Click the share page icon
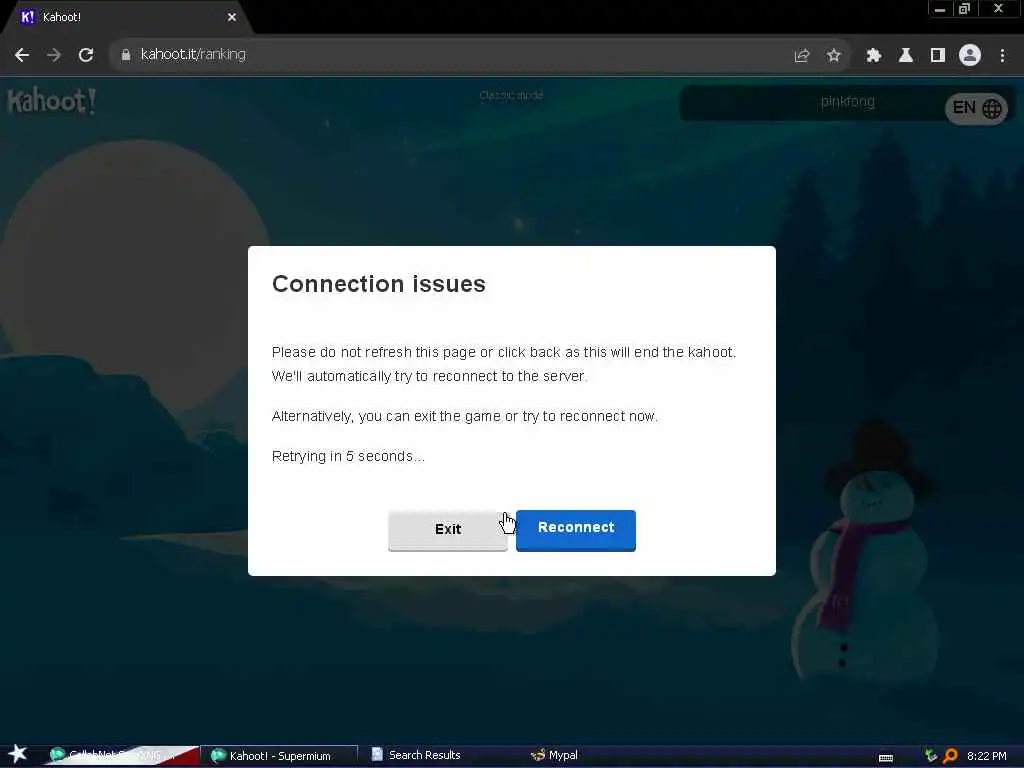The width and height of the screenshot is (1024, 768). (x=802, y=56)
